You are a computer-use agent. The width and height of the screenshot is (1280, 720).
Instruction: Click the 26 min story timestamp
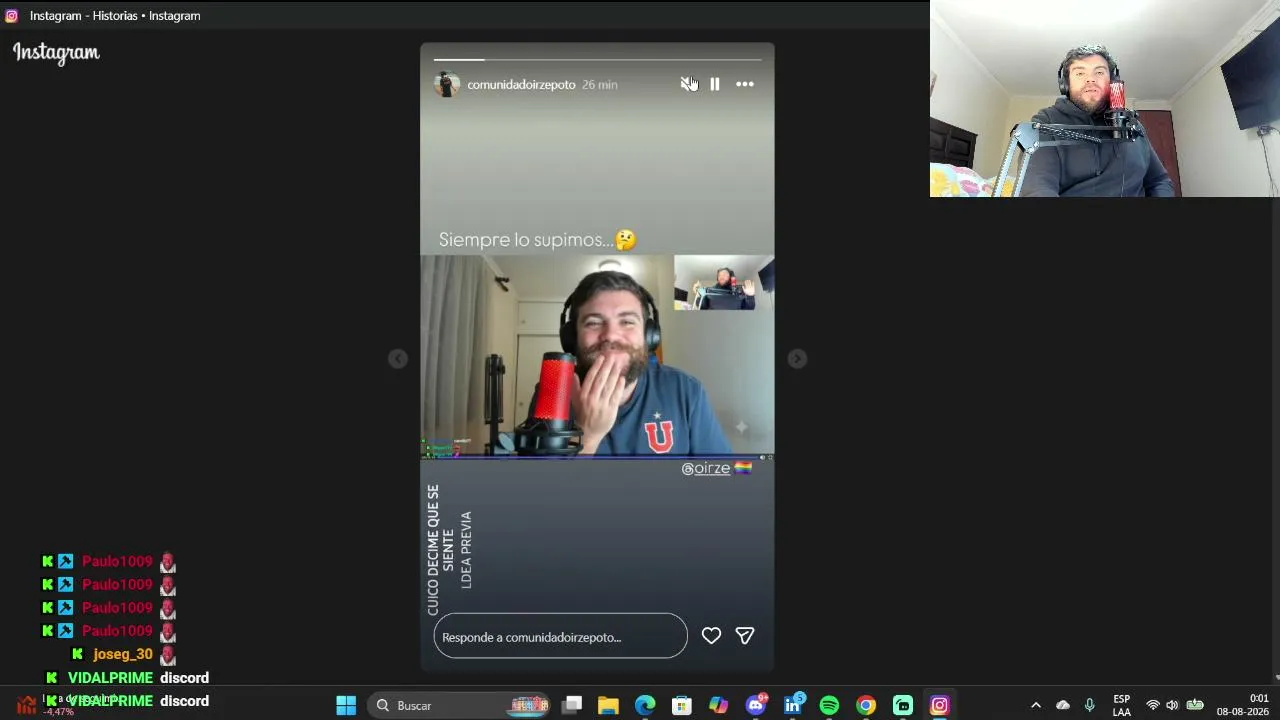point(600,85)
